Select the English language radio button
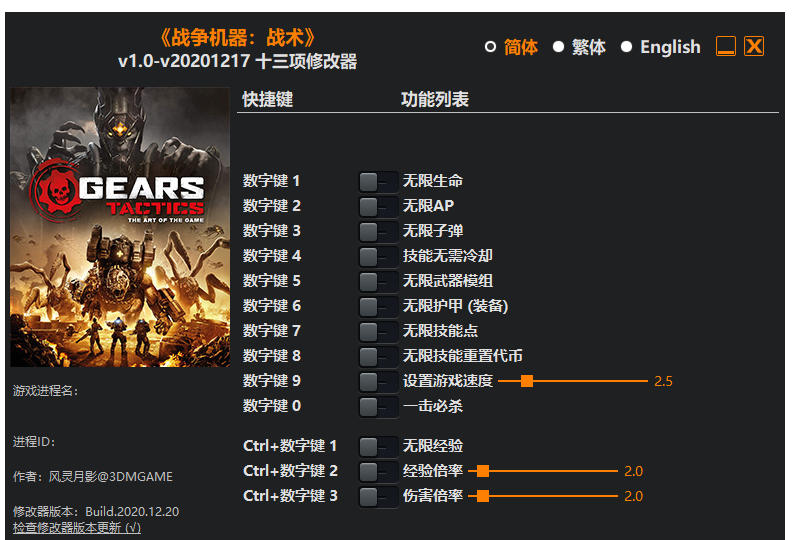Image resolution: width=798 pixels, height=540 pixels. tap(626, 47)
